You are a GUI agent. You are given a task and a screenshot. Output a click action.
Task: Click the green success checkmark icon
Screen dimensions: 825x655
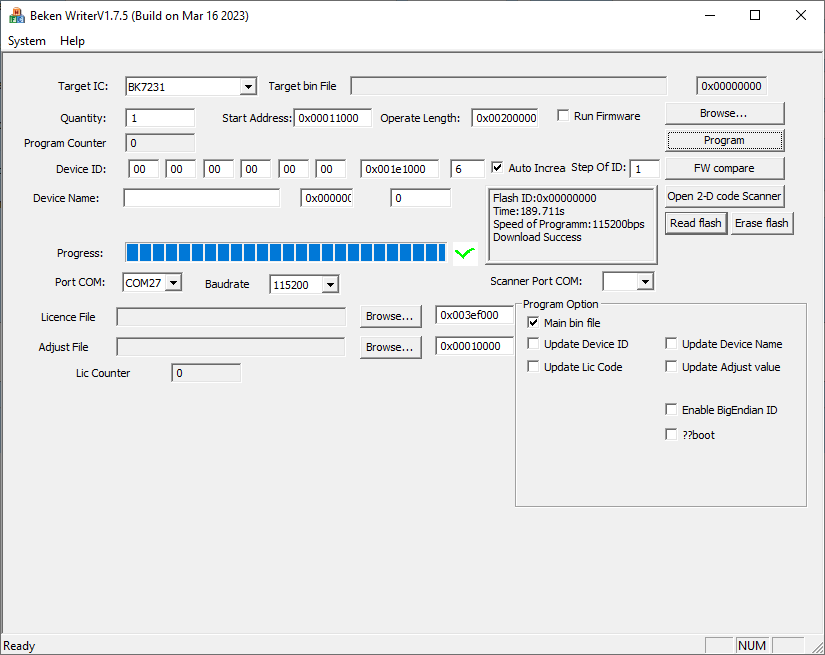464,253
